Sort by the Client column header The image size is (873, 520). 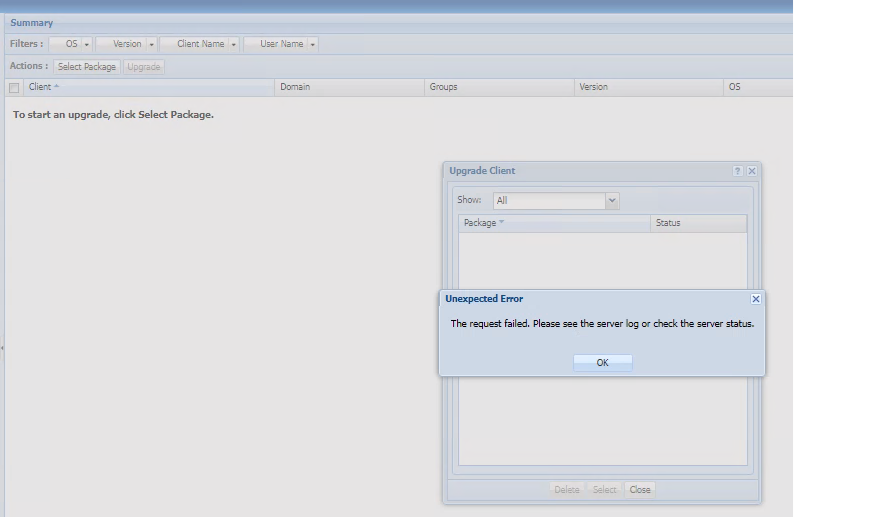pos(40,87)
